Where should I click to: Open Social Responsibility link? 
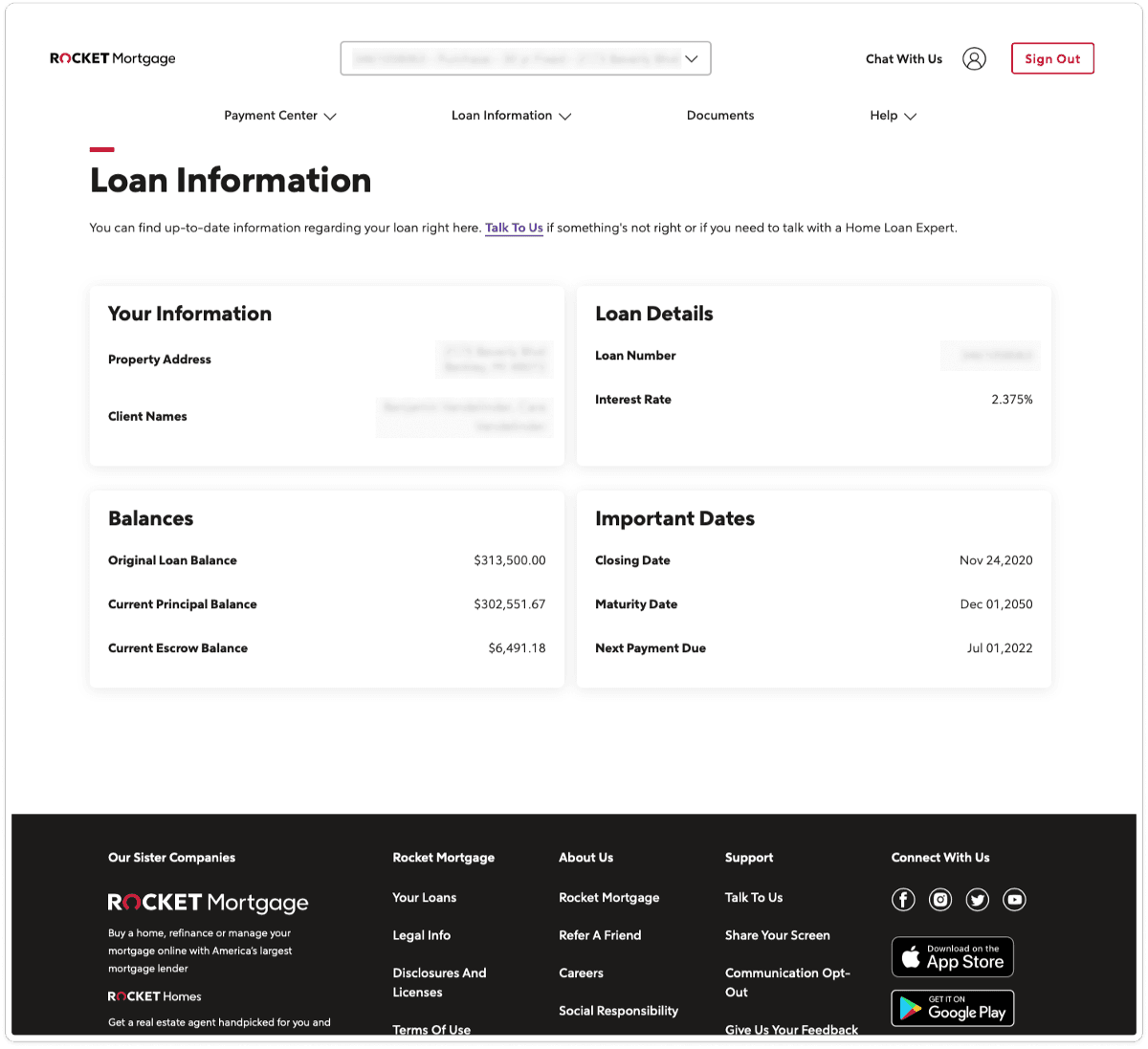coord(618,1011)
